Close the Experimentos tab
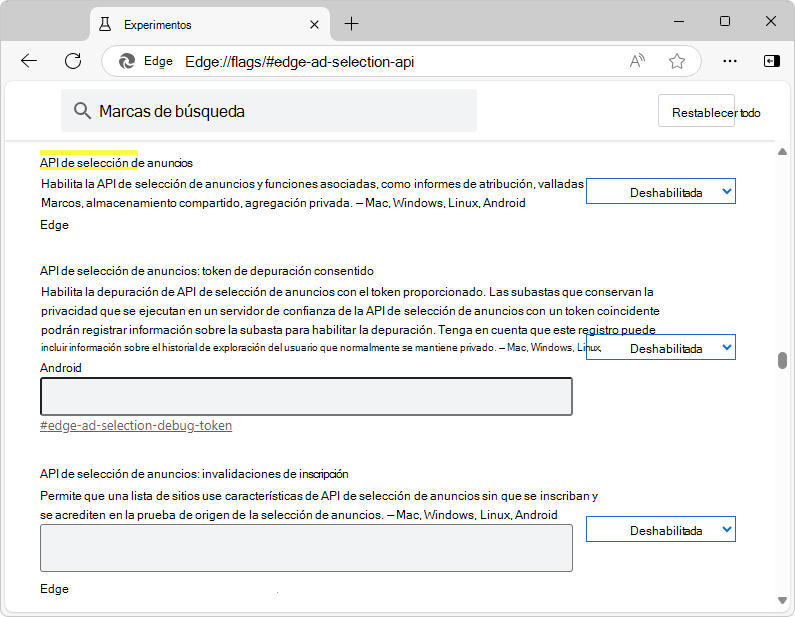Viewport: 795px width, 617px height. tap(315, 24)
